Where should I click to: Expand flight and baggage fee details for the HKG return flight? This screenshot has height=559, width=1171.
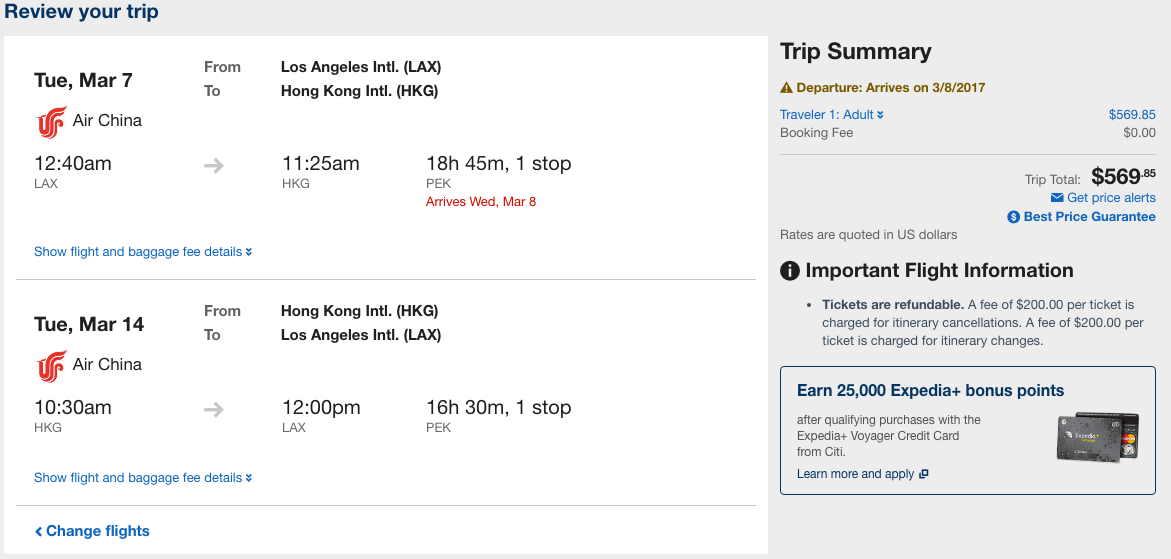point(142,478)
